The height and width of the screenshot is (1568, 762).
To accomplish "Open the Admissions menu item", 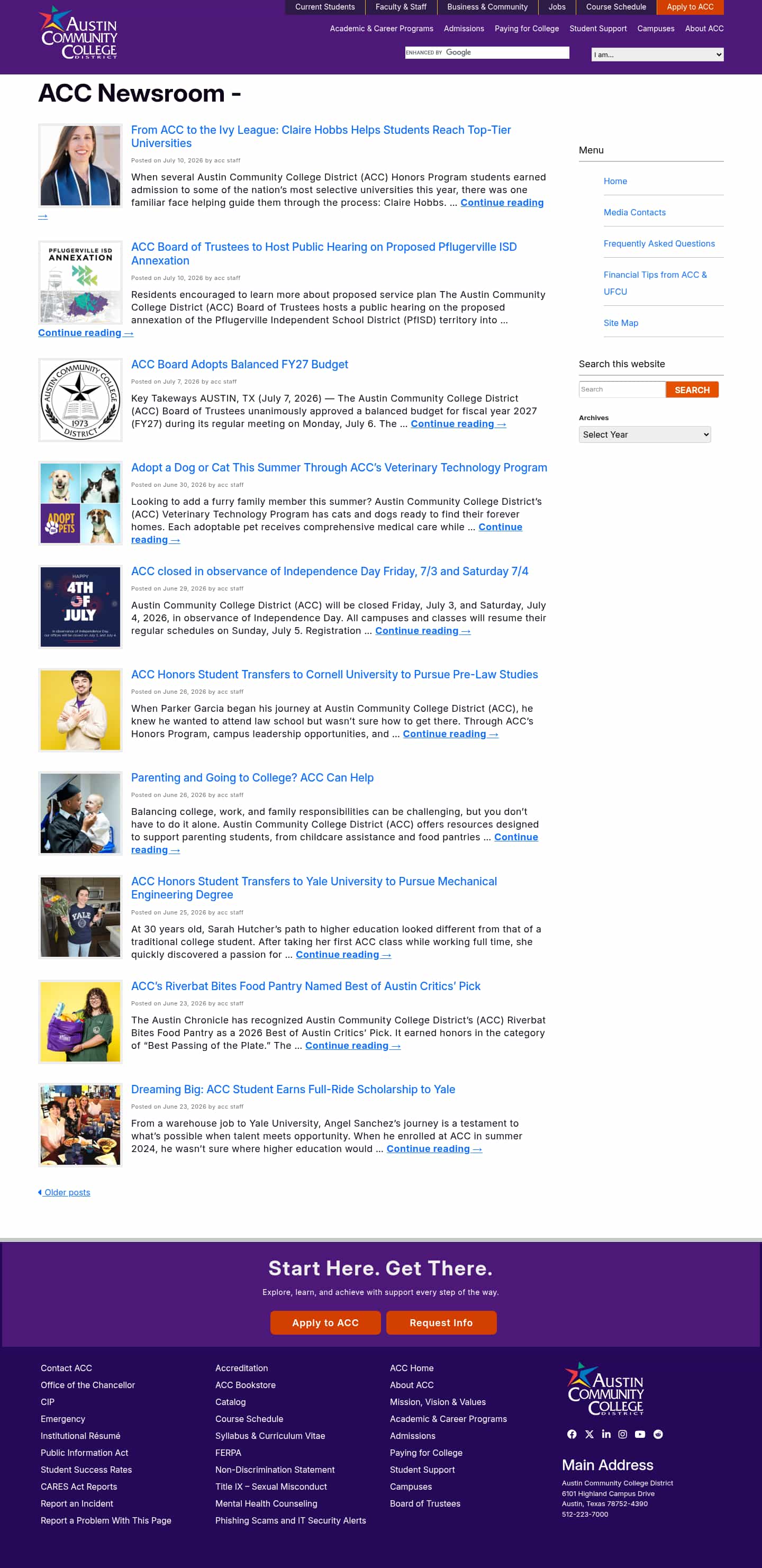I will tap(464, 29).
